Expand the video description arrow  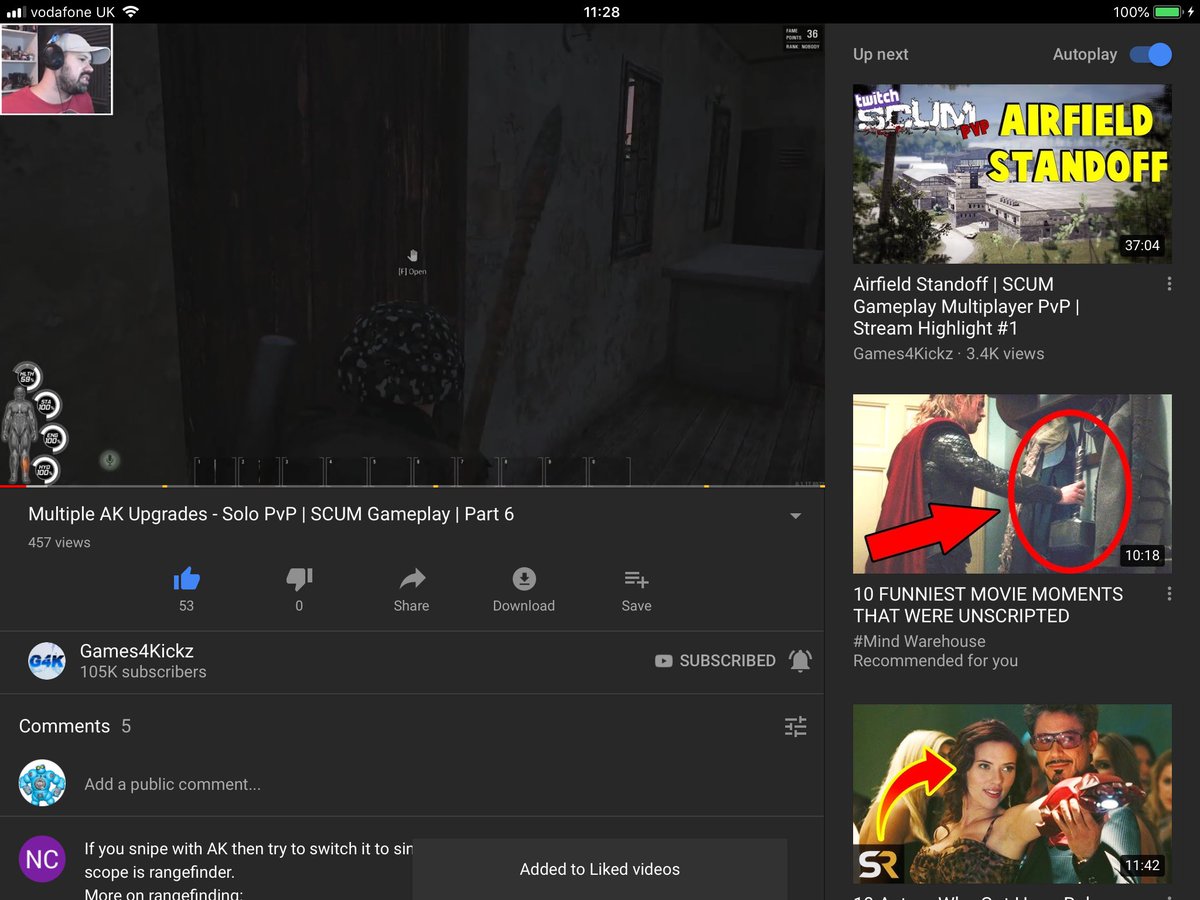click(x=796, y=516)
